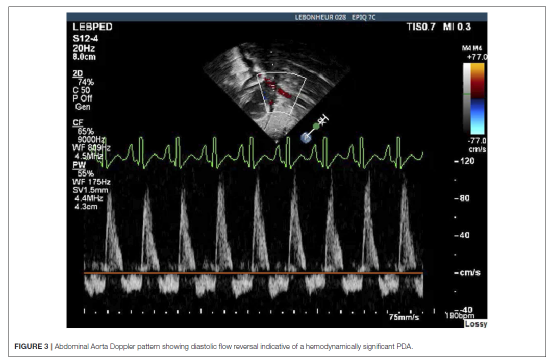Viewport: 554px width, 362px height.
Task: Click the -120 velocity scale marker
Action: [x=465, y=161]
